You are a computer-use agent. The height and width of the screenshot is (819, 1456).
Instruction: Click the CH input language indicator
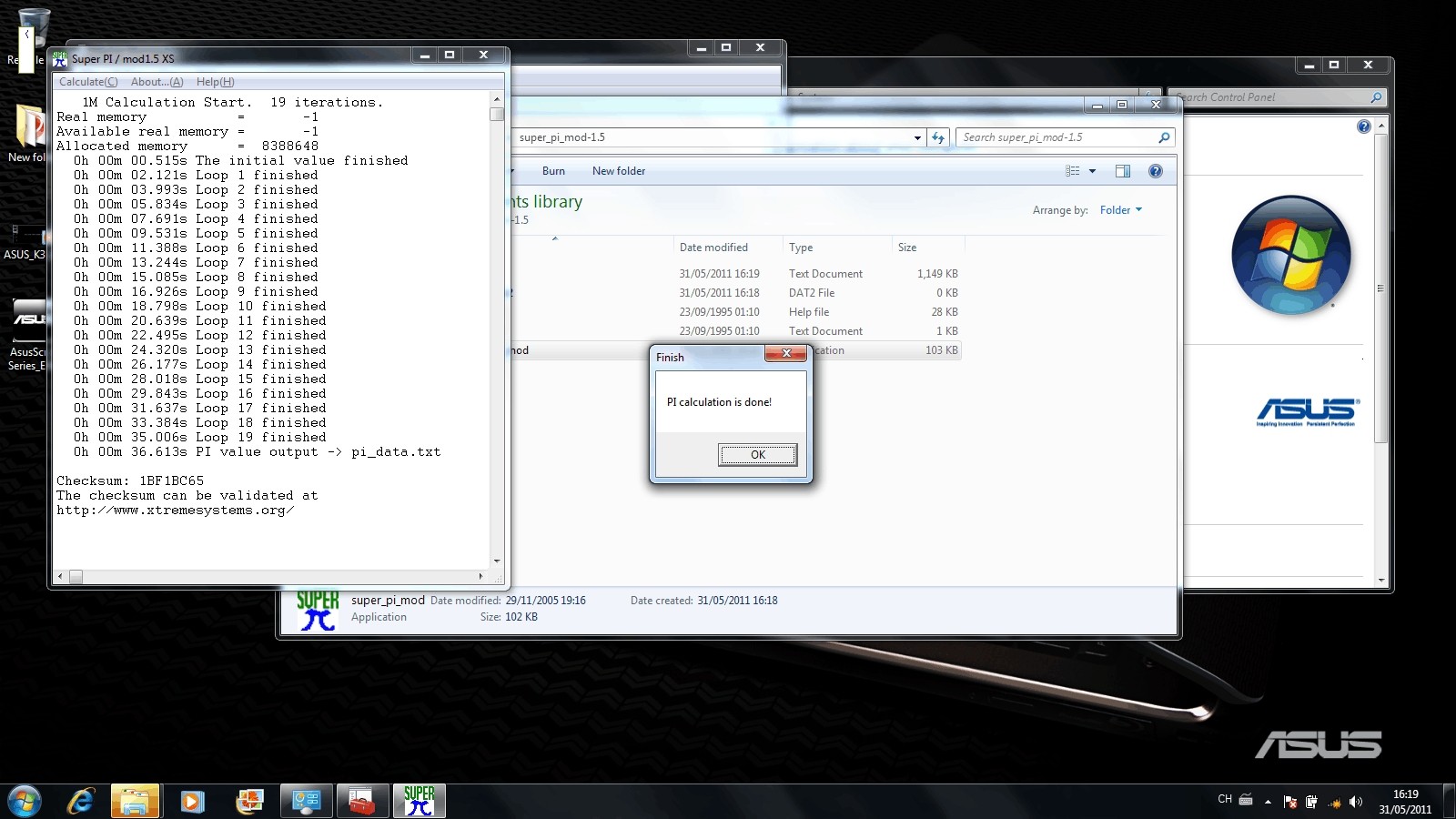pyautogui.click(x=1225, y=799)
